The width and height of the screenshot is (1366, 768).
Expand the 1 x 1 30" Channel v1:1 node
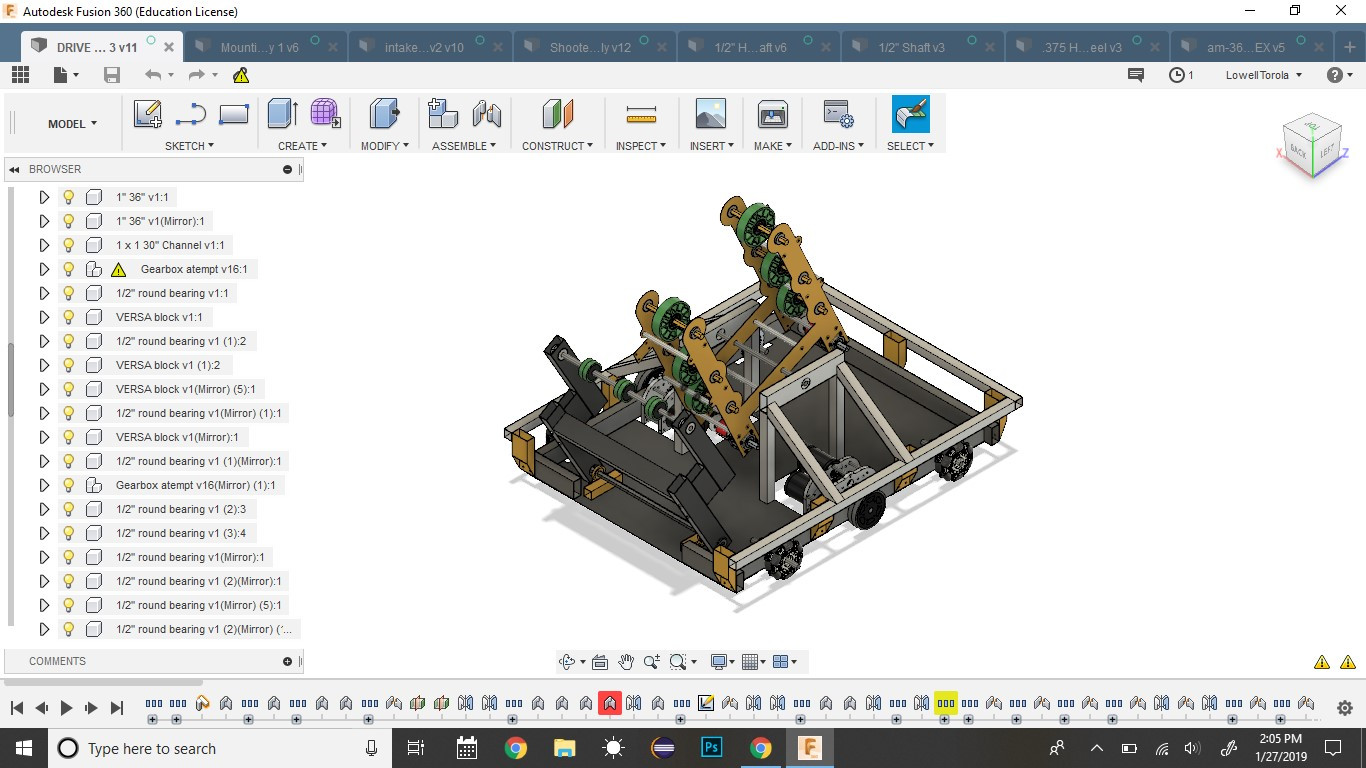[x=44, y=245]
